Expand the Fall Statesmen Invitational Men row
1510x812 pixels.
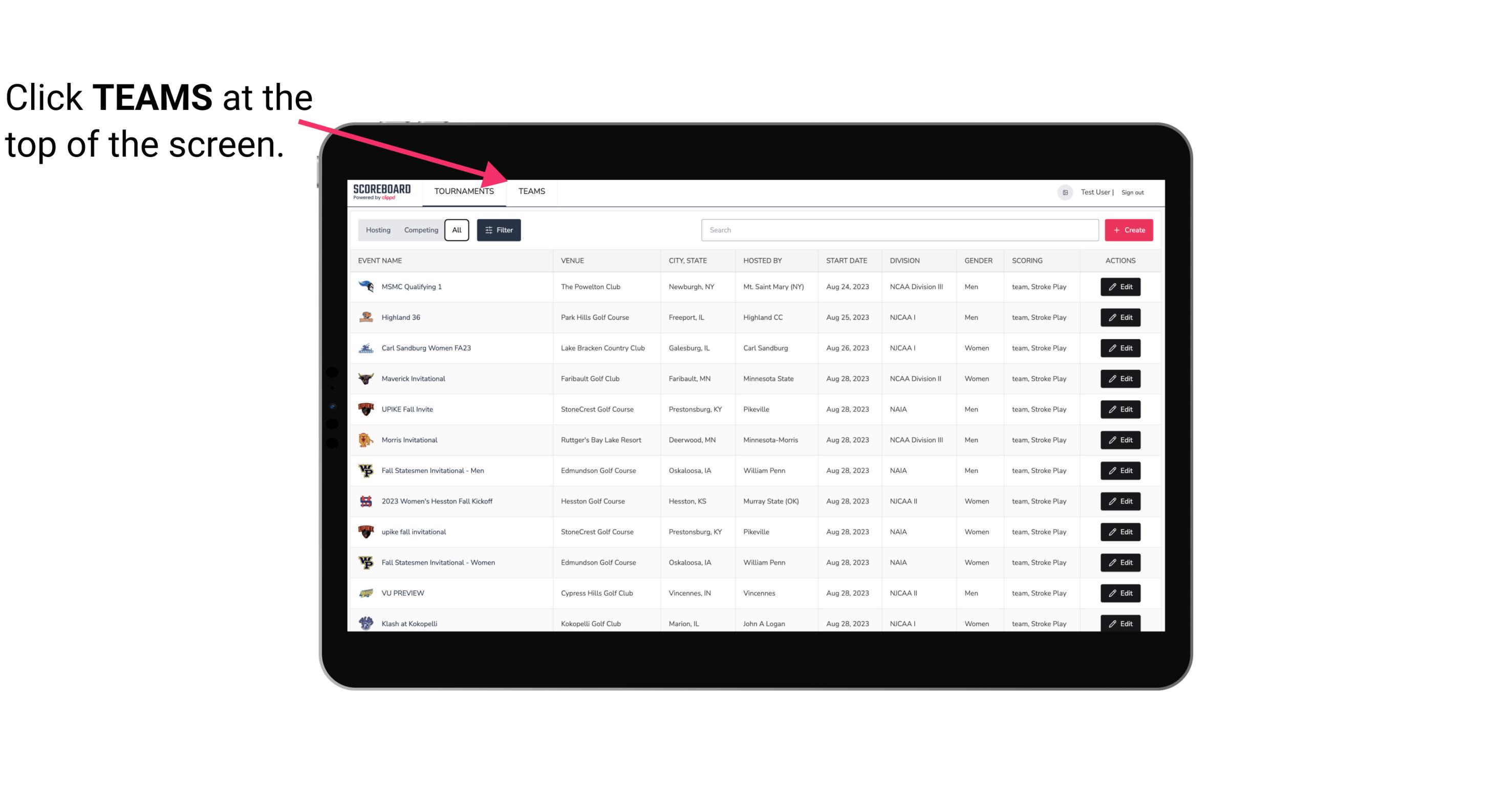pos(751,470)
